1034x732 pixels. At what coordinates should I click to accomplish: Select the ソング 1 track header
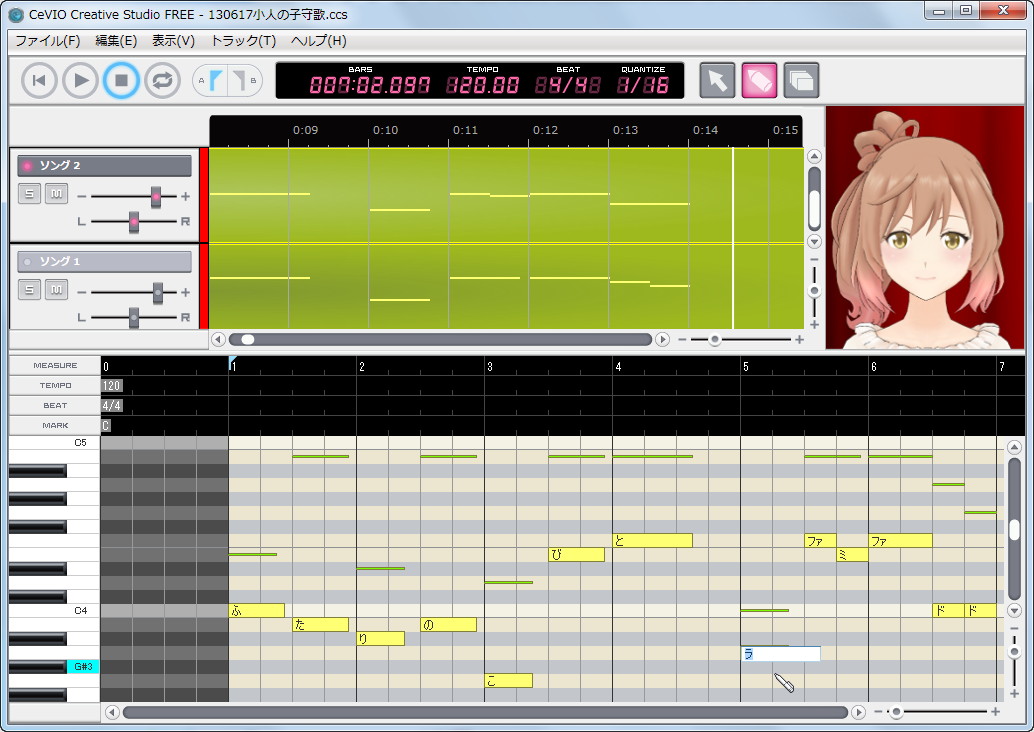(x=103, y=261)
